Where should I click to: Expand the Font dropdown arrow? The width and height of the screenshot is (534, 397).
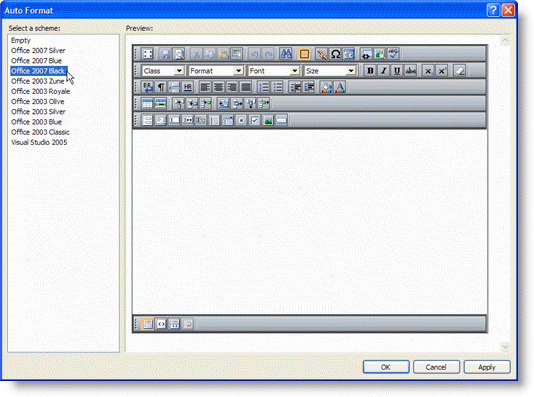[295, 71]
